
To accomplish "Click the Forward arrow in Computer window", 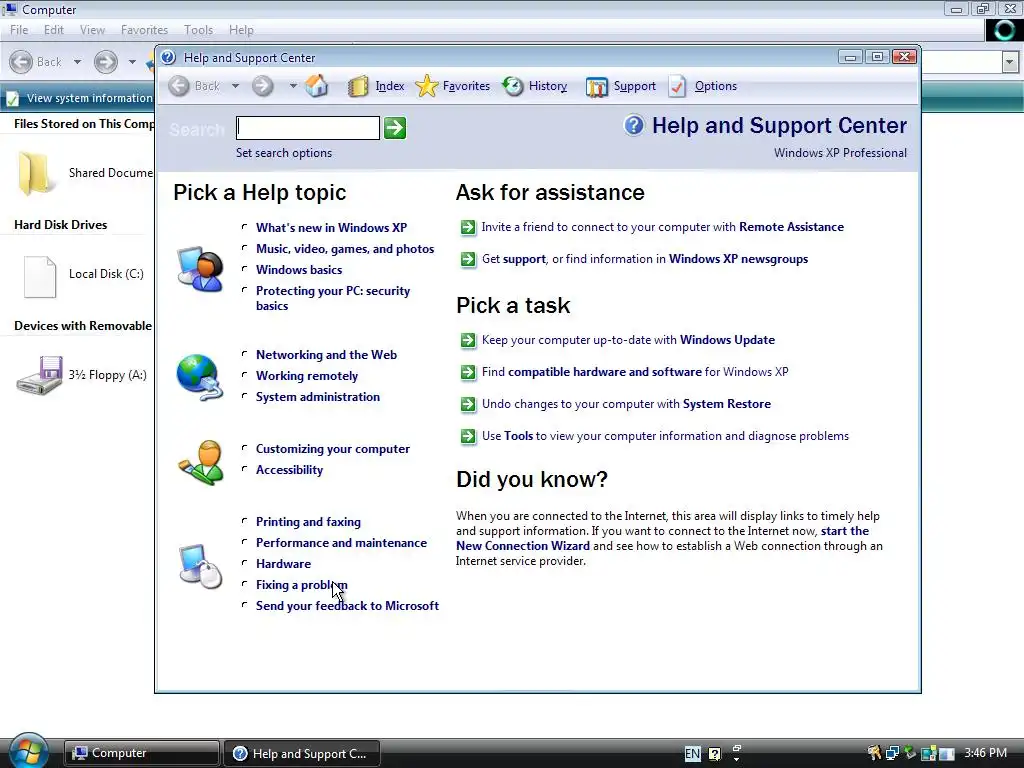I will [x=105, y=62].
